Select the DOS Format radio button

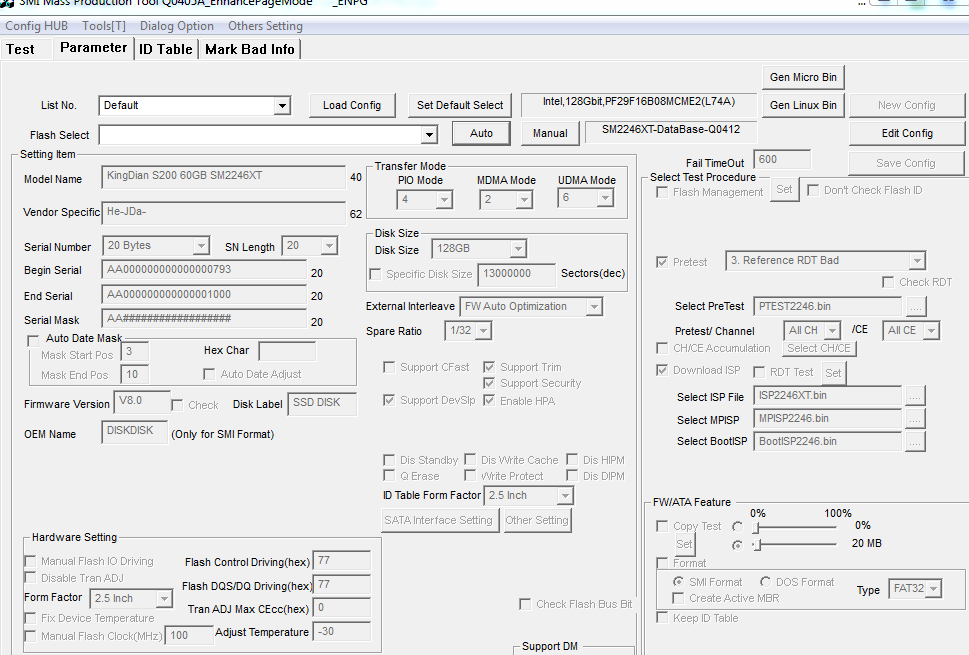pos(765,582)
